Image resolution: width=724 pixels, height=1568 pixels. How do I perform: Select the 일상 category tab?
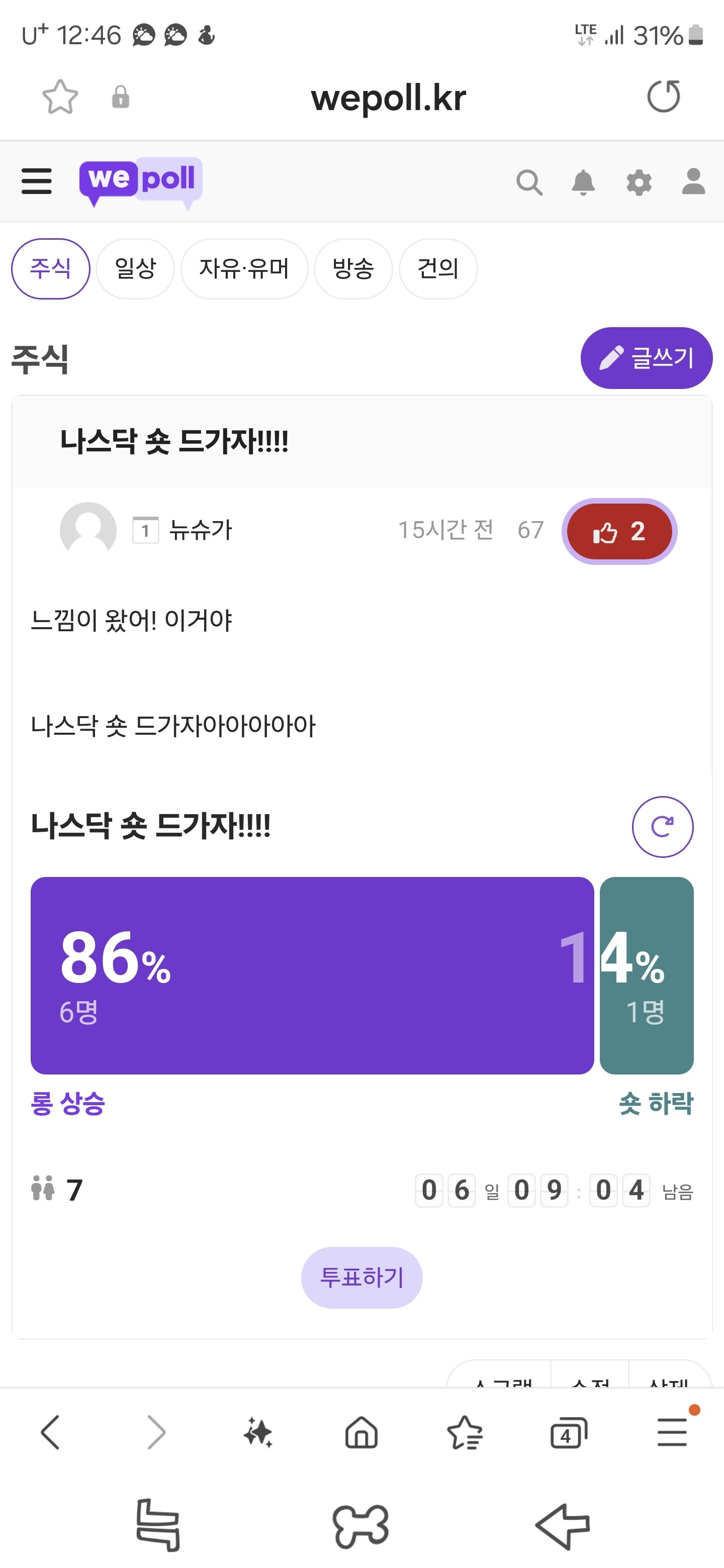[x=135, y=268]
